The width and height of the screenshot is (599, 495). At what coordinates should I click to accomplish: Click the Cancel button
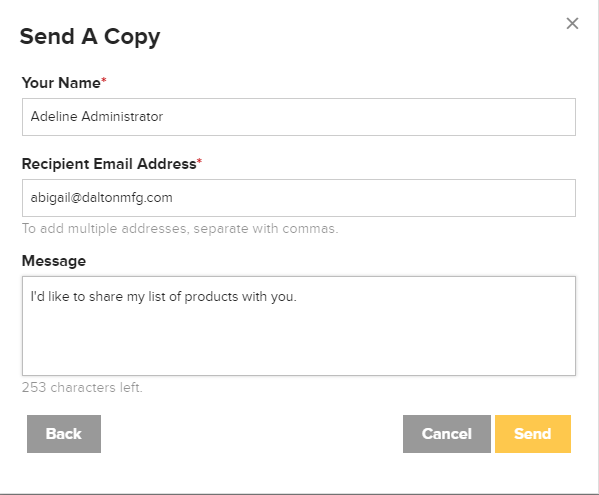coord(447,434)
